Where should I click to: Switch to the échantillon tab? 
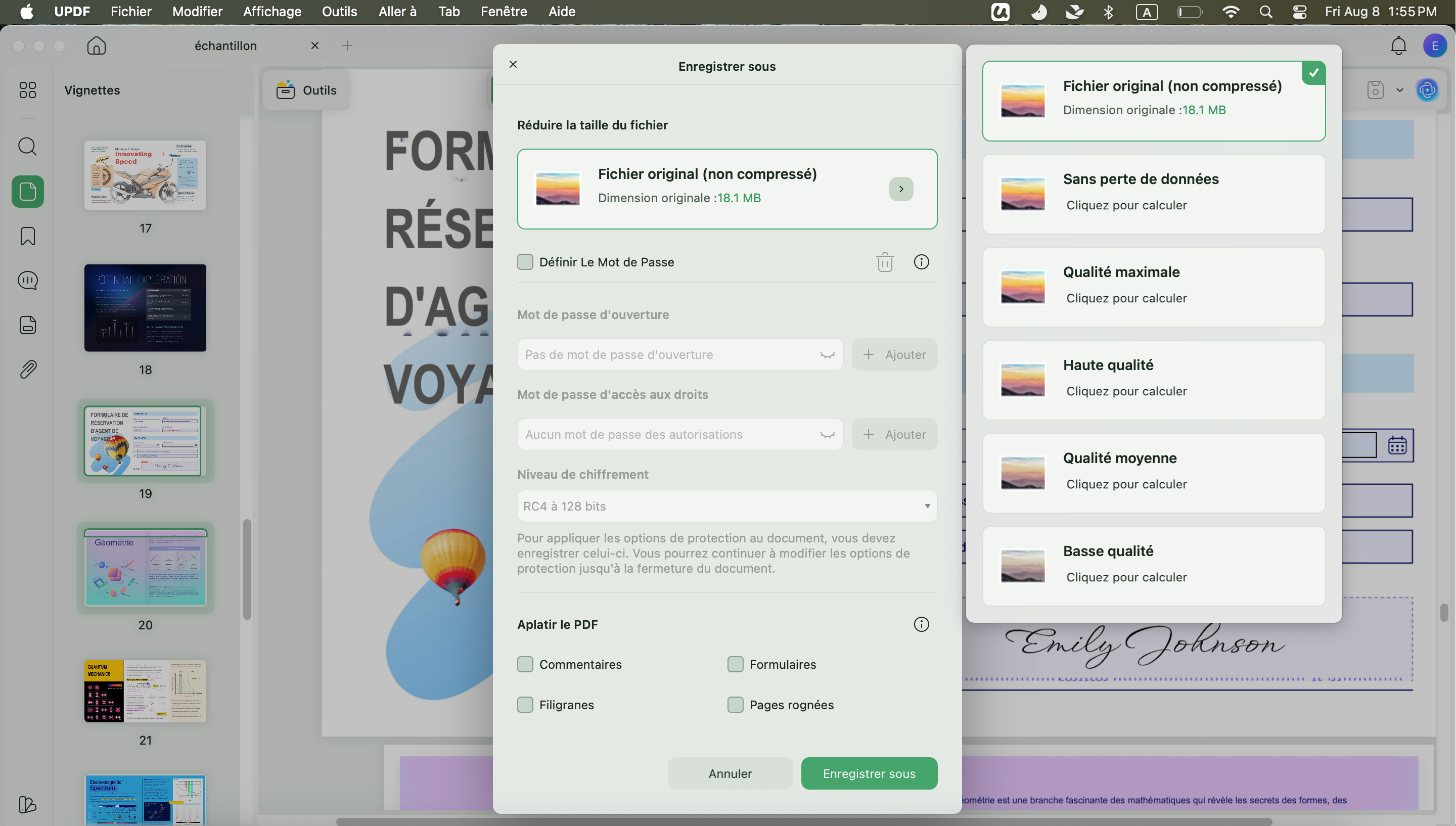226,45
